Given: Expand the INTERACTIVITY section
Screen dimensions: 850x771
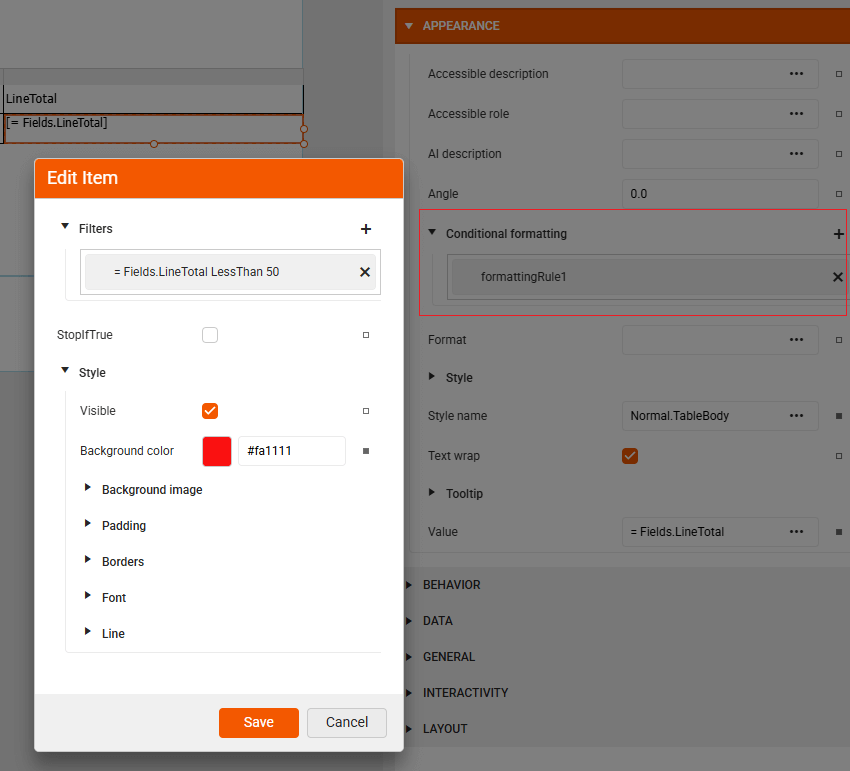Looking at the screenshot, I should (409, 693).
